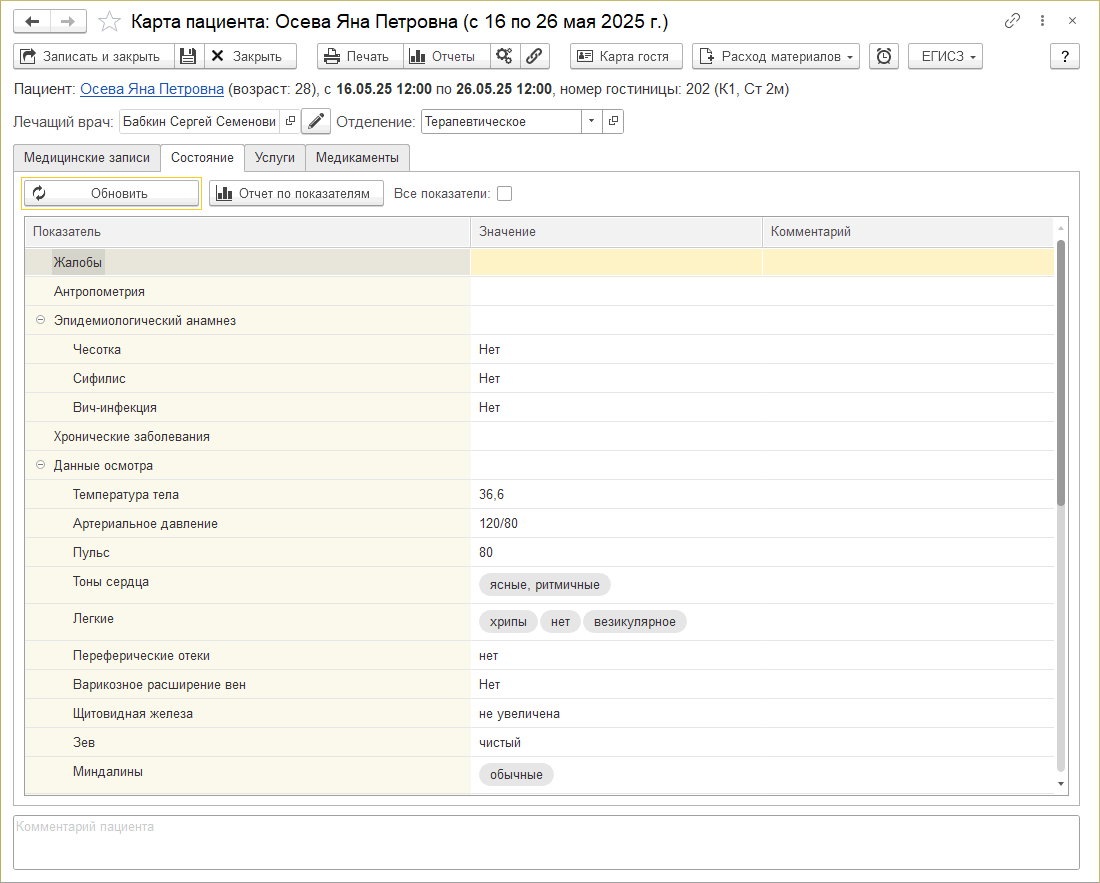Collapse the Данные осмотра group
This screenshot has height=883, width=1100.
click(41, 466)
